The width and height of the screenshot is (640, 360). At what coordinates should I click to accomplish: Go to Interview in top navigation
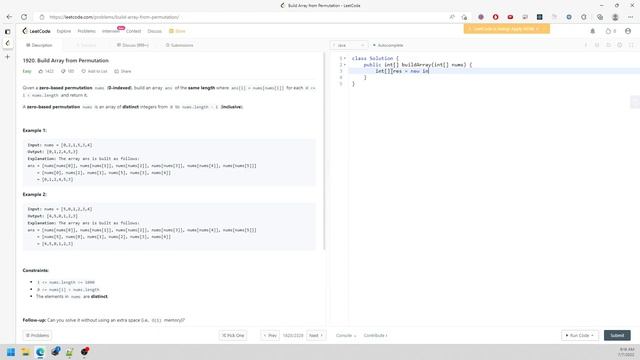click(x=111, y=31)
